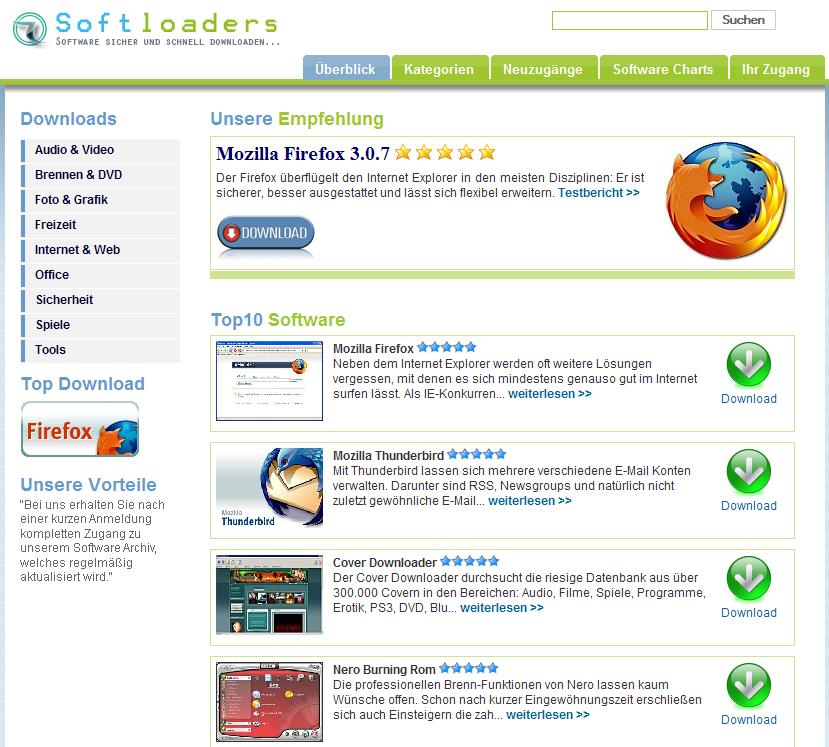829x747 pixels.
Task: Switch to the Software Charts tab
Action: [663, 69]
